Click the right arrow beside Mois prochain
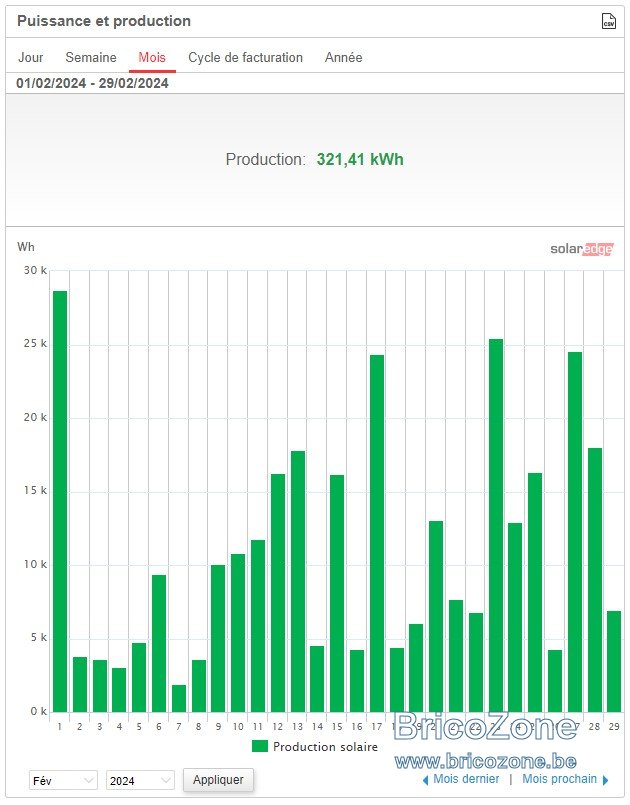This screenshot has height=805, width=630. pos(605,780)
